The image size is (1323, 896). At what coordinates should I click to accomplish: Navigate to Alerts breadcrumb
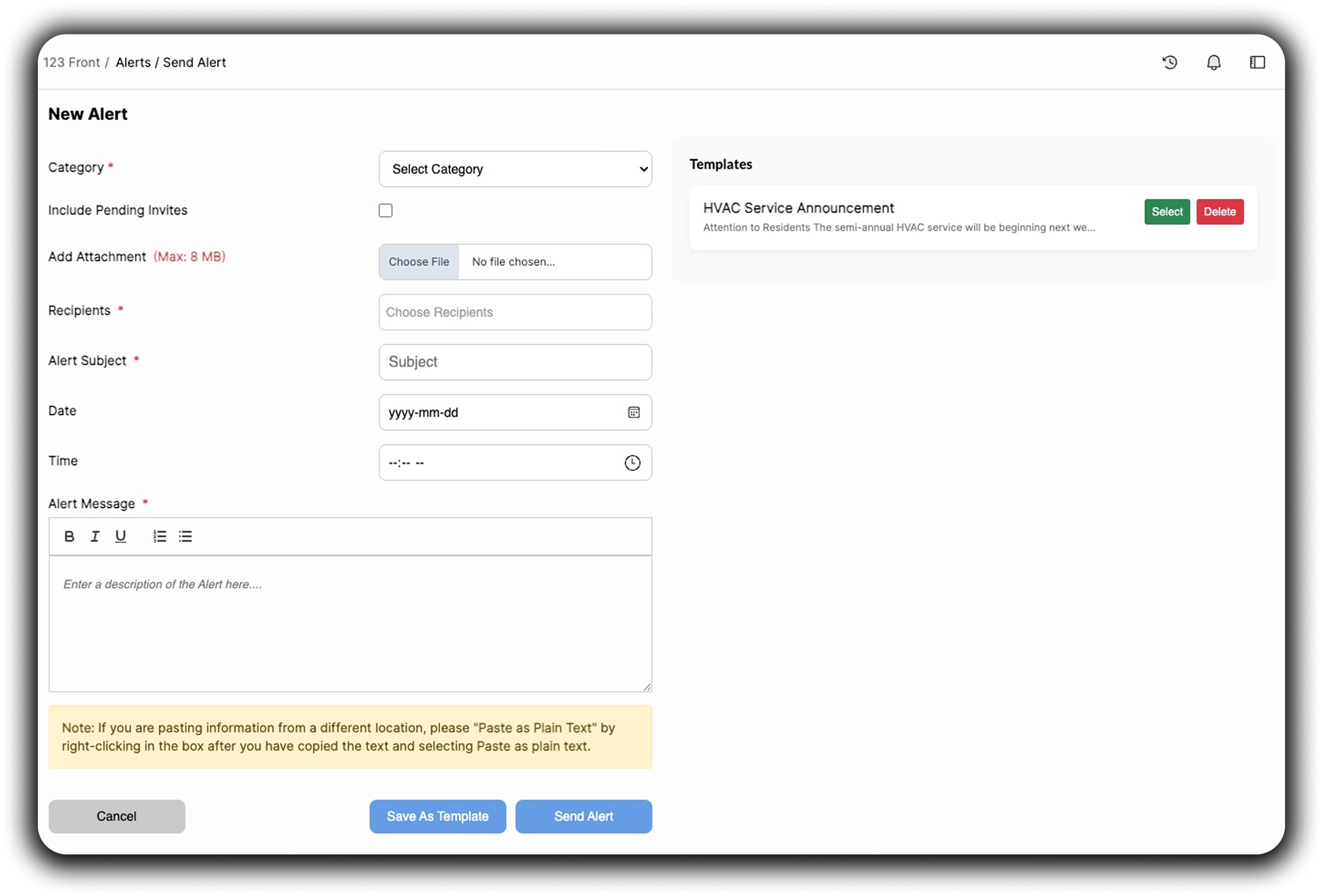[133, 62]
